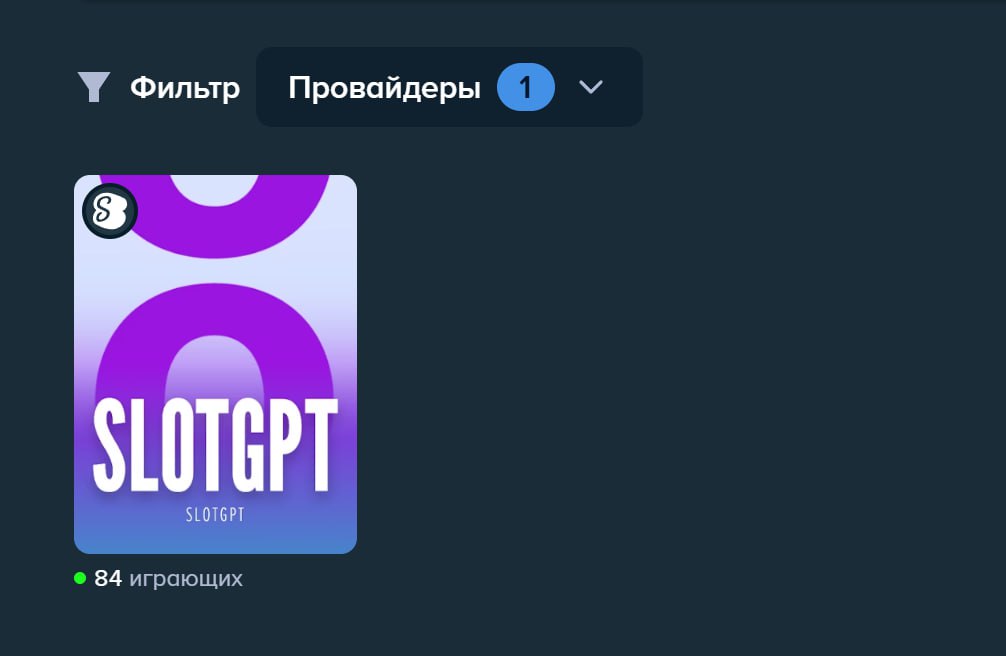The image size is (1006, 656).
Task: Click the round S provider logo on the card
Action: (x=110, y=211)
